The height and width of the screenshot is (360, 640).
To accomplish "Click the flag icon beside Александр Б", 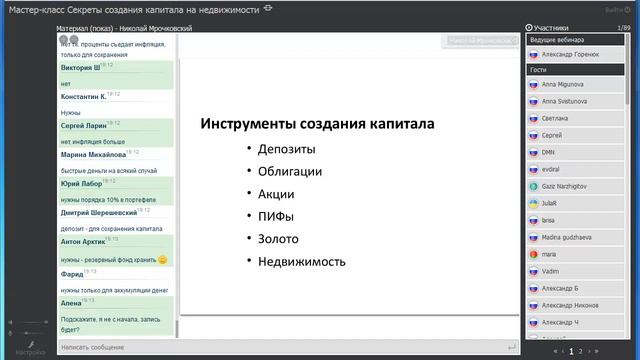I will [x=533, y=289].
